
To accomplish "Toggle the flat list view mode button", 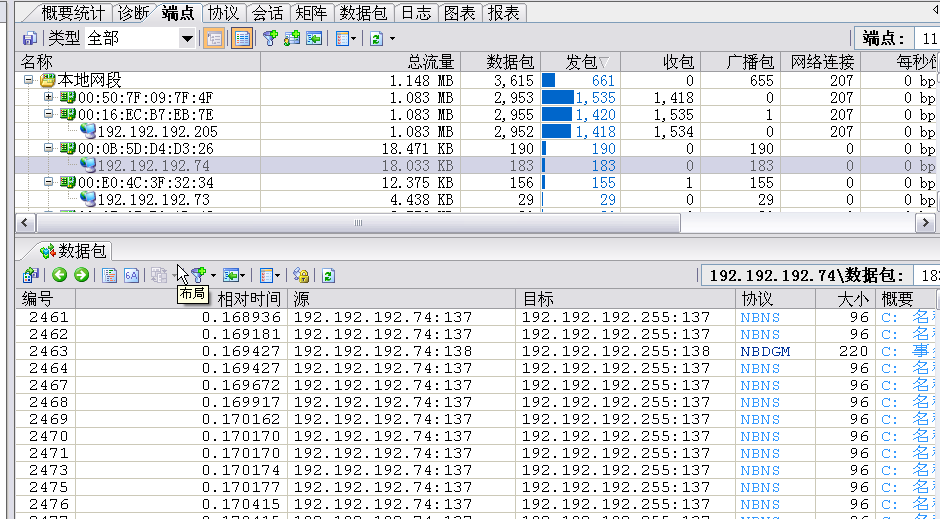I will click(241, 38).
